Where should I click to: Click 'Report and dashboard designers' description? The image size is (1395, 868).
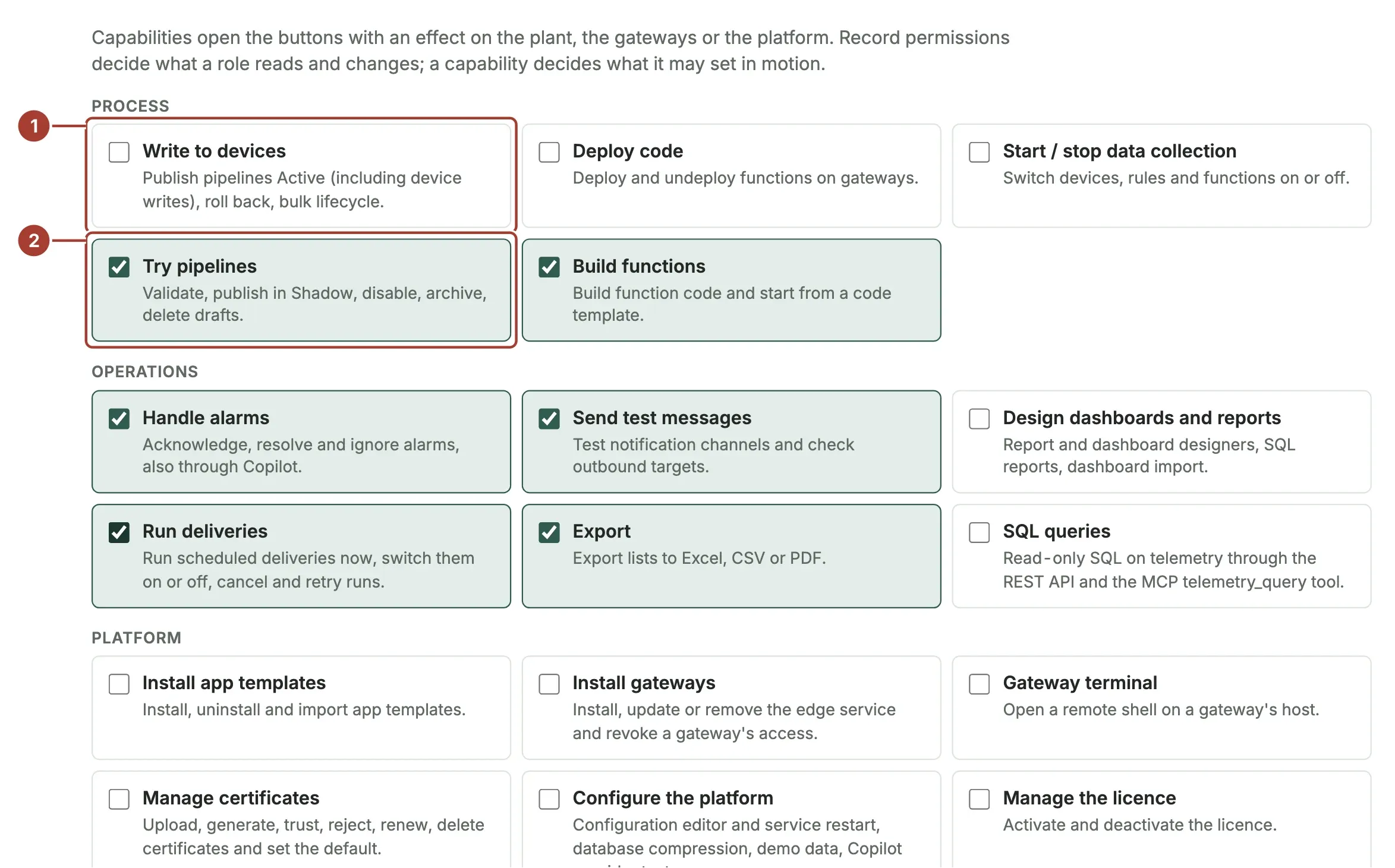(x=1149, y=456)
